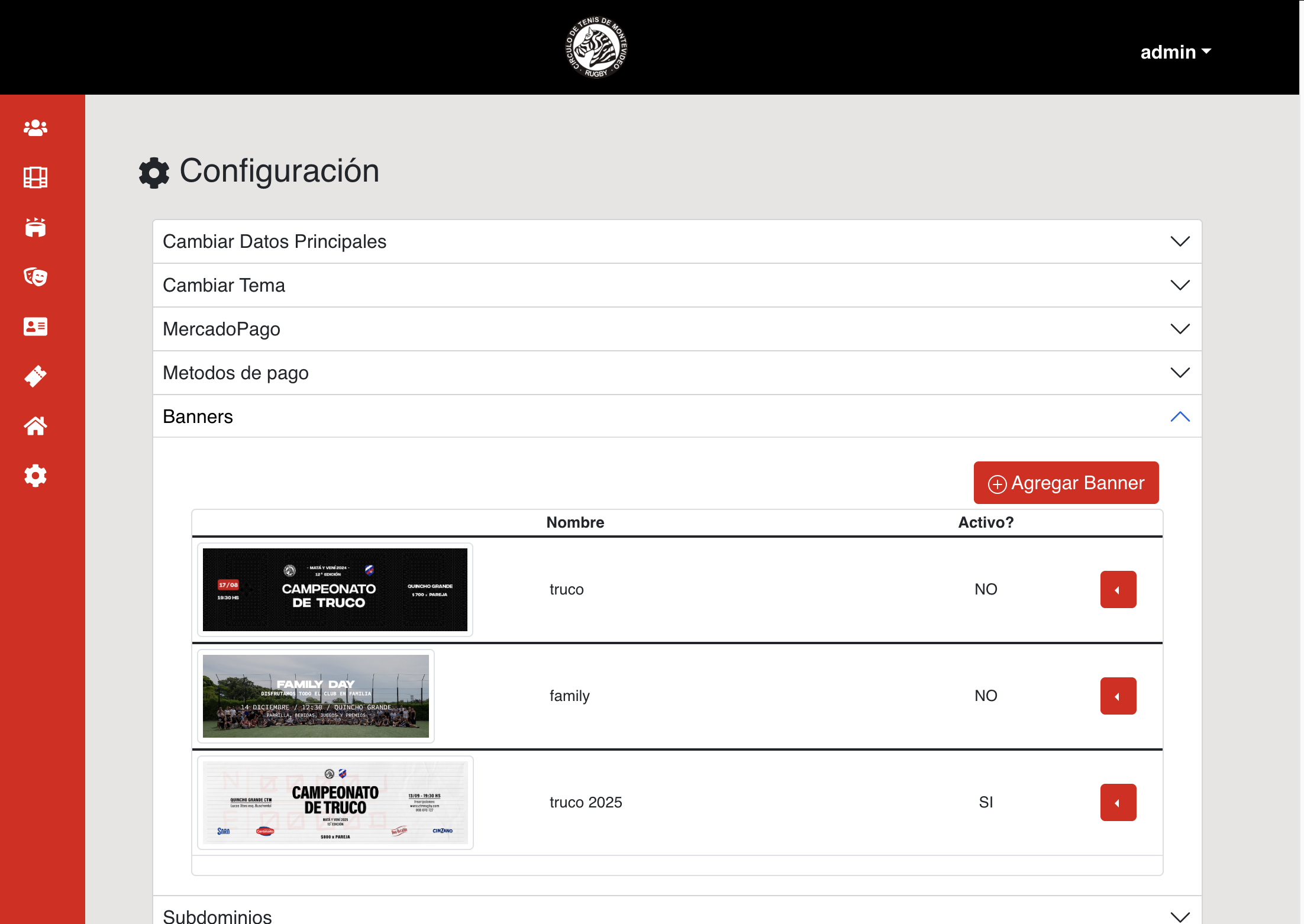Click the Family Day banner thumbnail
The height and width of the screenshot is (924, 1304).
316,696
